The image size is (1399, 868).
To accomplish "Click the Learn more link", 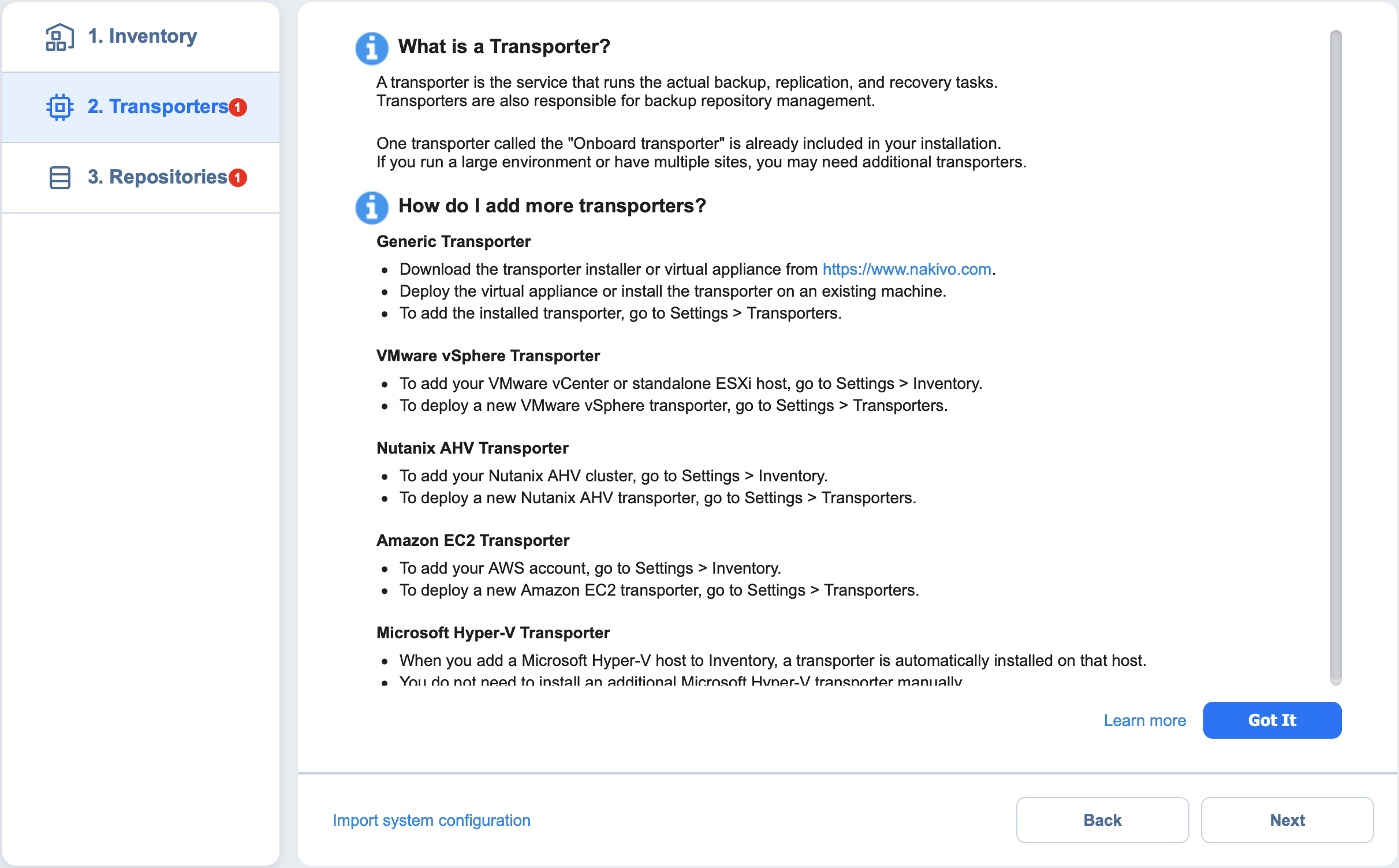I will tap(1144, 720).
